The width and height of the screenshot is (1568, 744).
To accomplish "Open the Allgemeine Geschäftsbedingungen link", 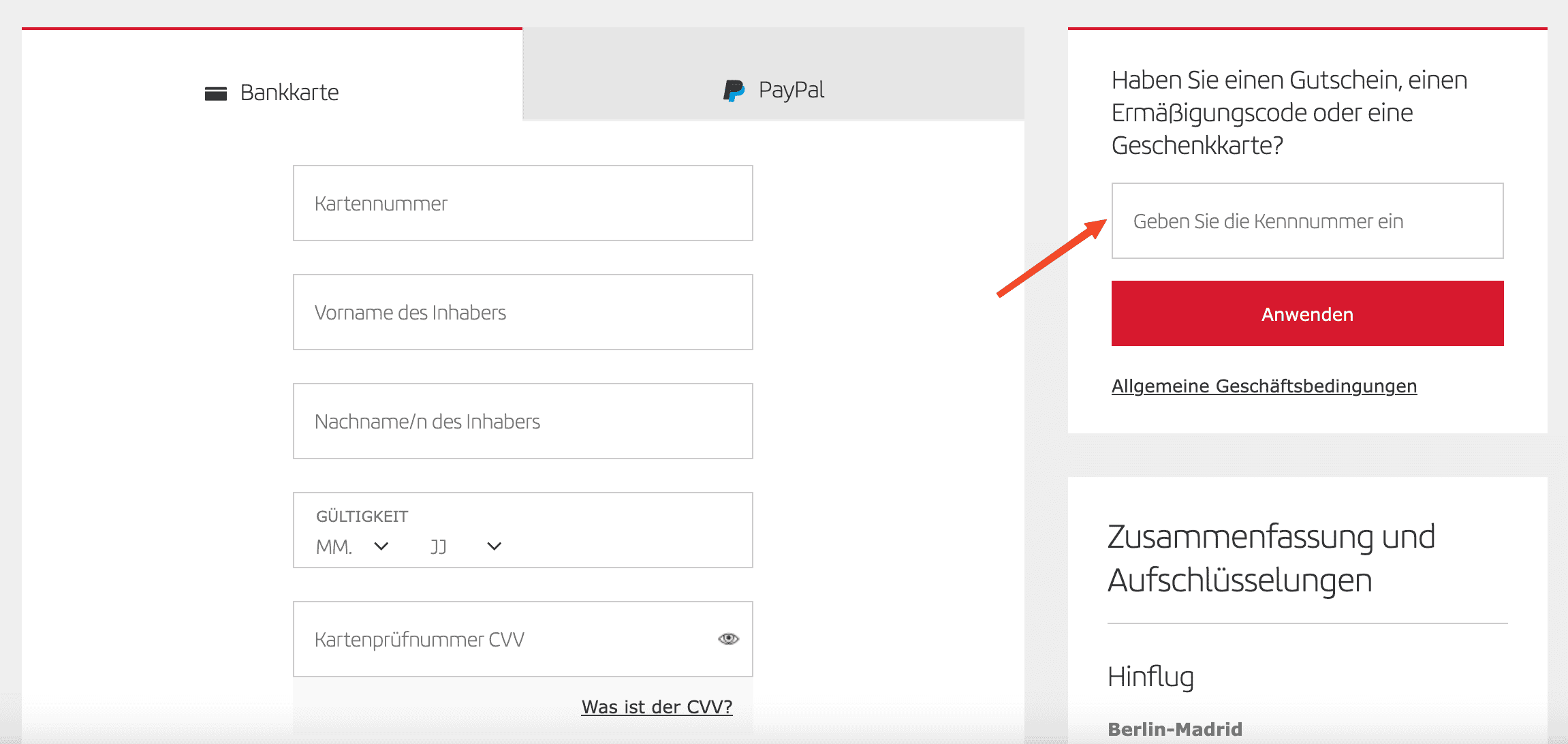I will [1264, 386].
